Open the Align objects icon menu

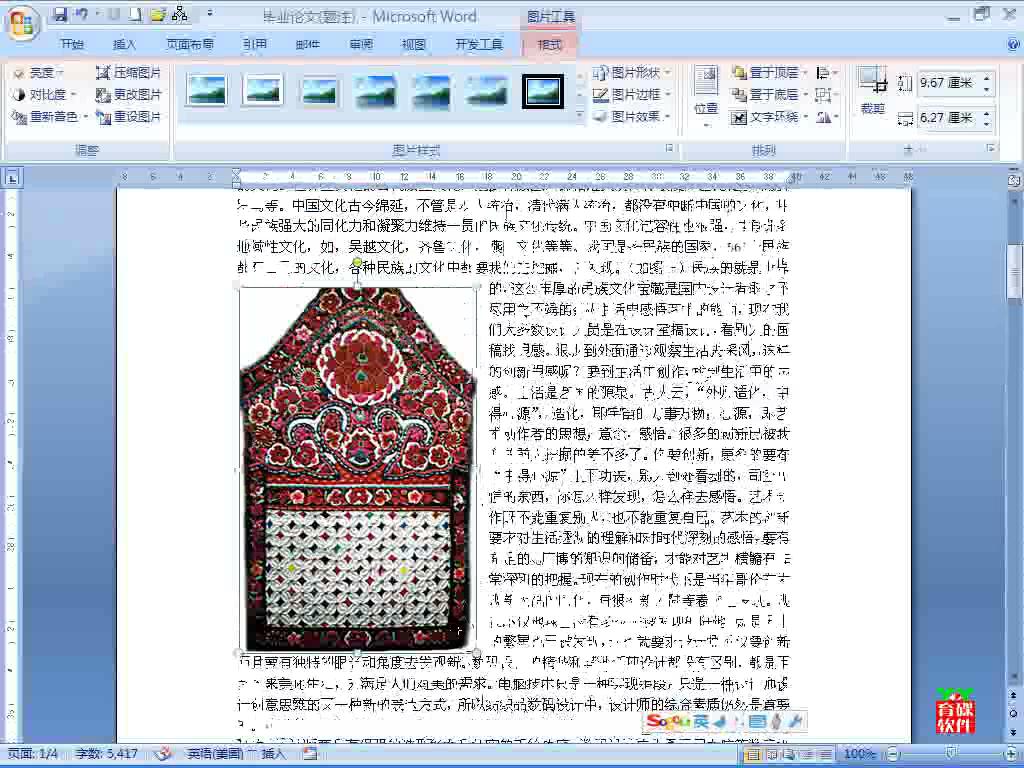(x=826, y=72)
